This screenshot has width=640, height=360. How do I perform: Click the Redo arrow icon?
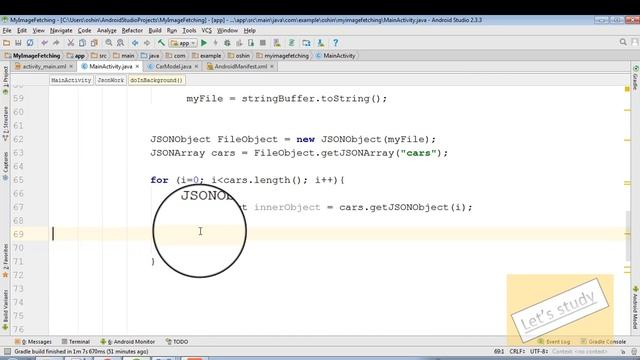coord(56,43)
